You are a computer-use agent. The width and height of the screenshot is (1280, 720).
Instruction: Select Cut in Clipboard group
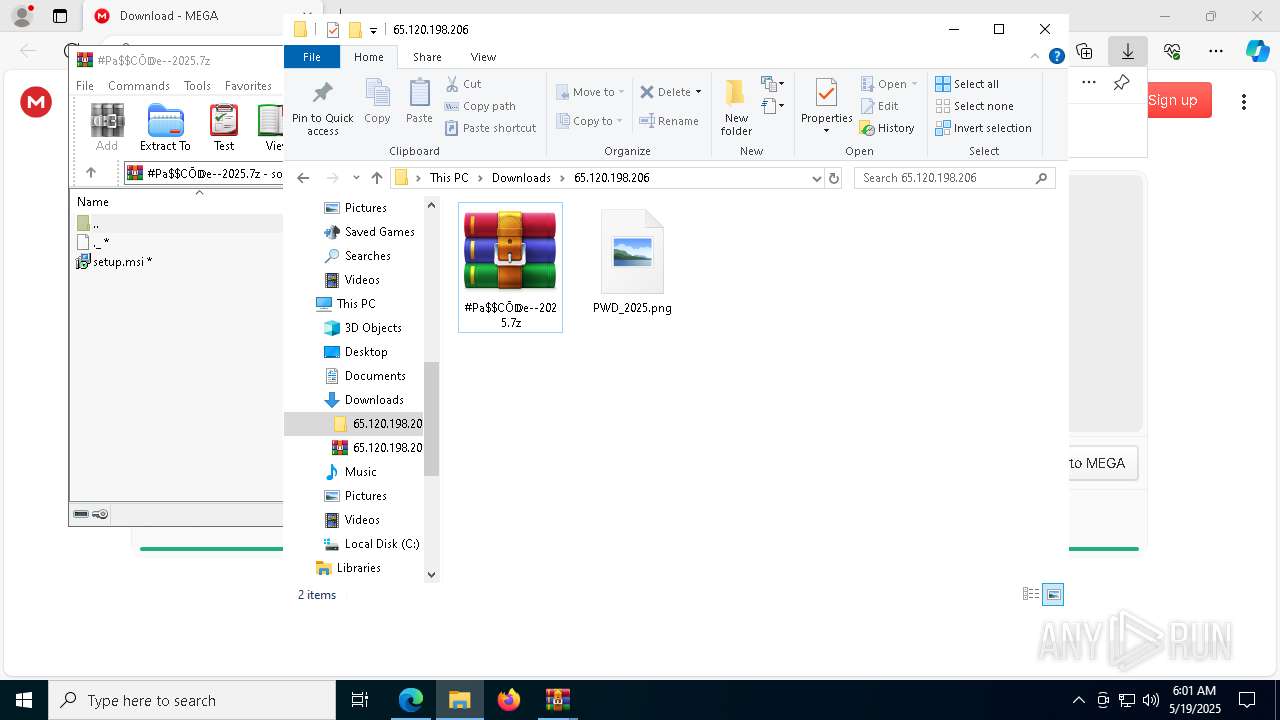tap(463, 84)
